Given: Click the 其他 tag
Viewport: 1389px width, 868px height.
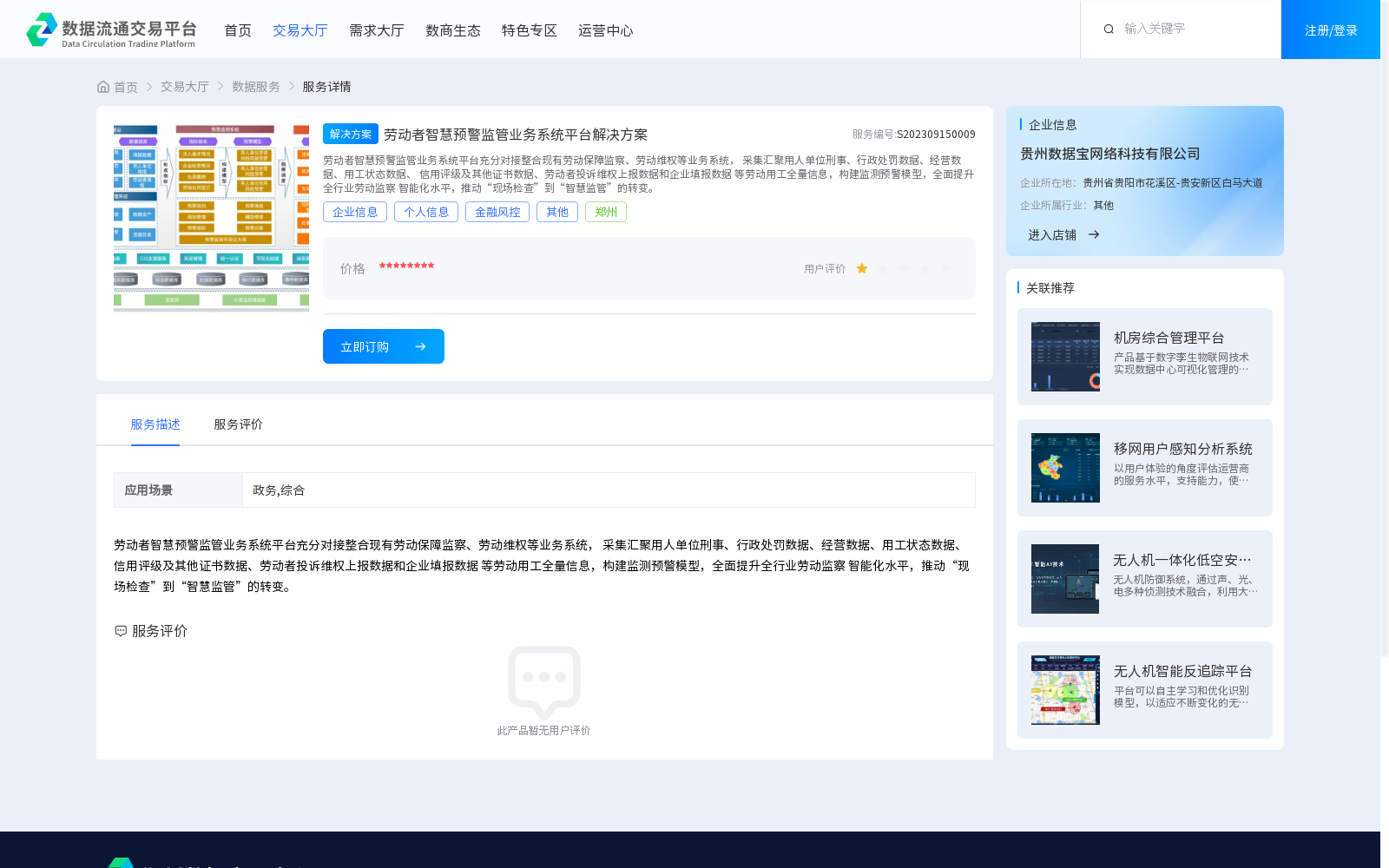Looking at the screenshot, I should click(x=557, y=212).
